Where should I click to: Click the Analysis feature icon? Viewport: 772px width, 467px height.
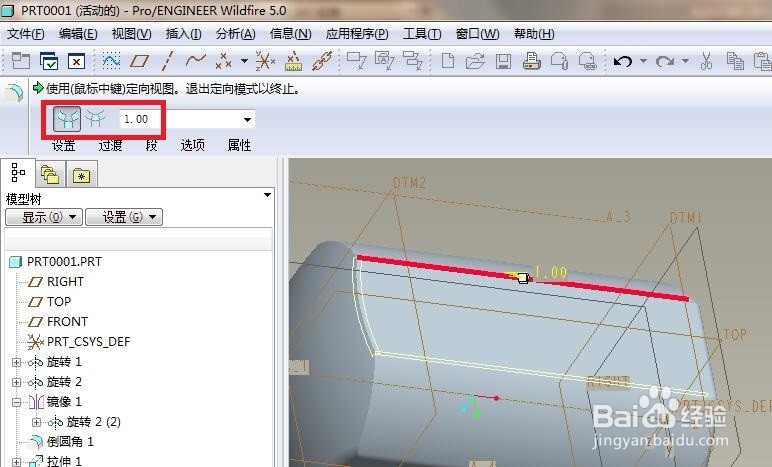click(x=293, y=61)
